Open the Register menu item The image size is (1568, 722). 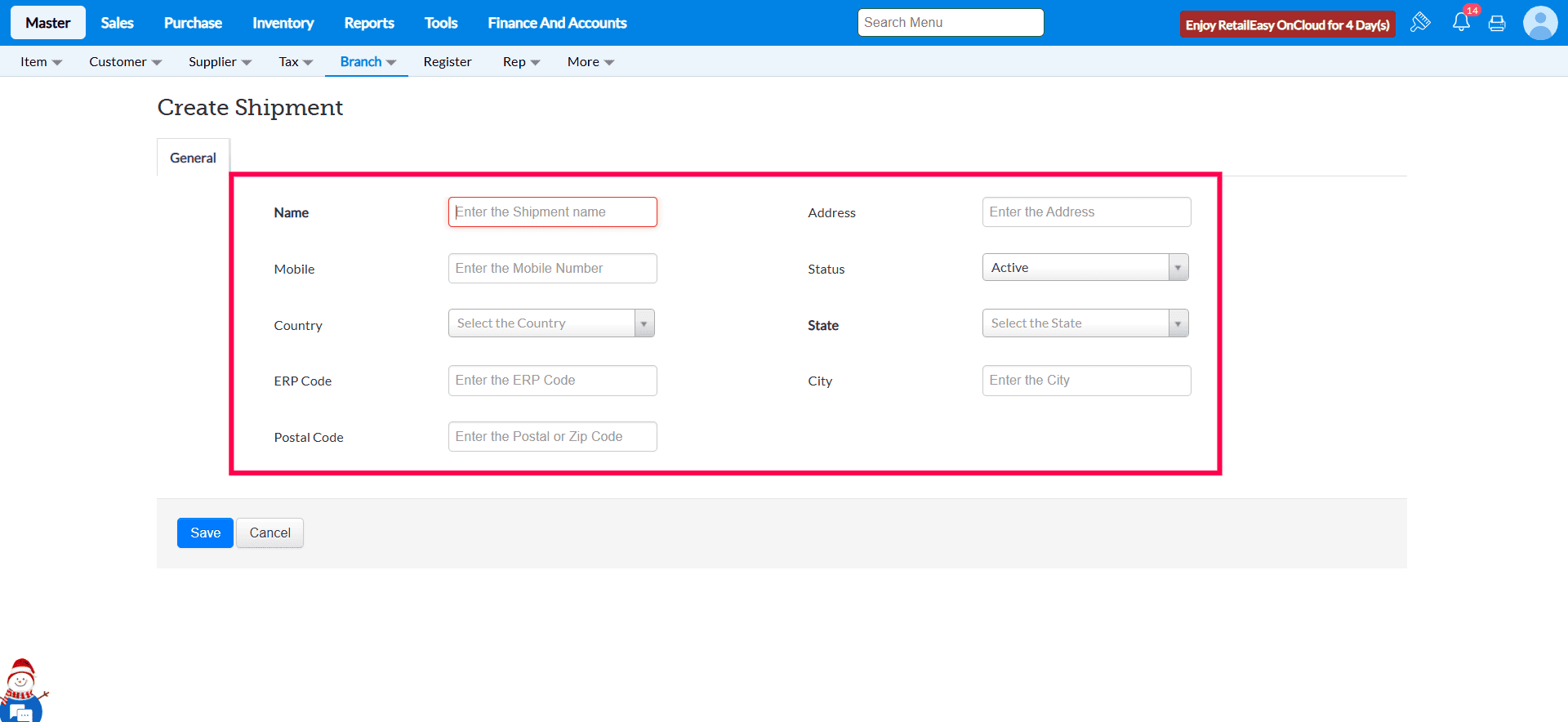tap(447, 62)
